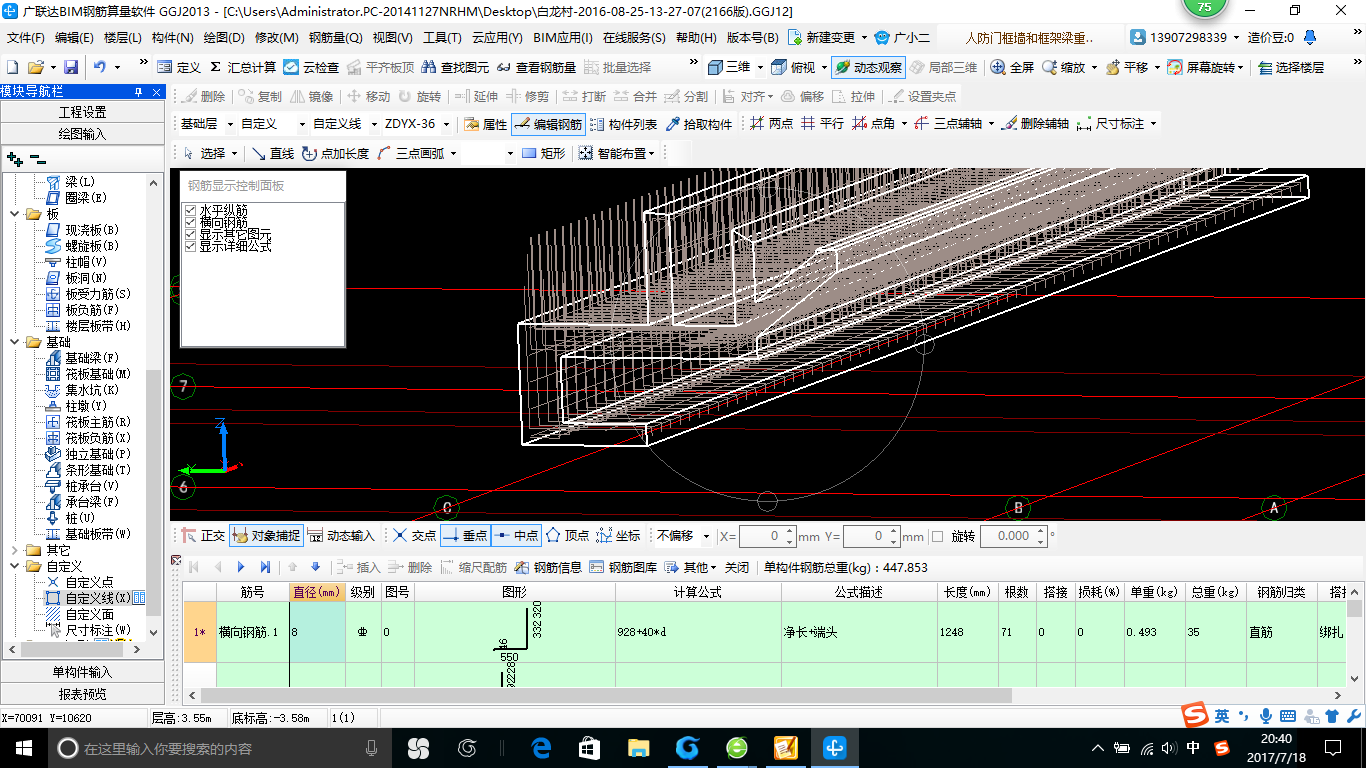Screen dimensions: 1366x768
Task: Click 全屏 fullscreen tool
Action: [1012, 67]
